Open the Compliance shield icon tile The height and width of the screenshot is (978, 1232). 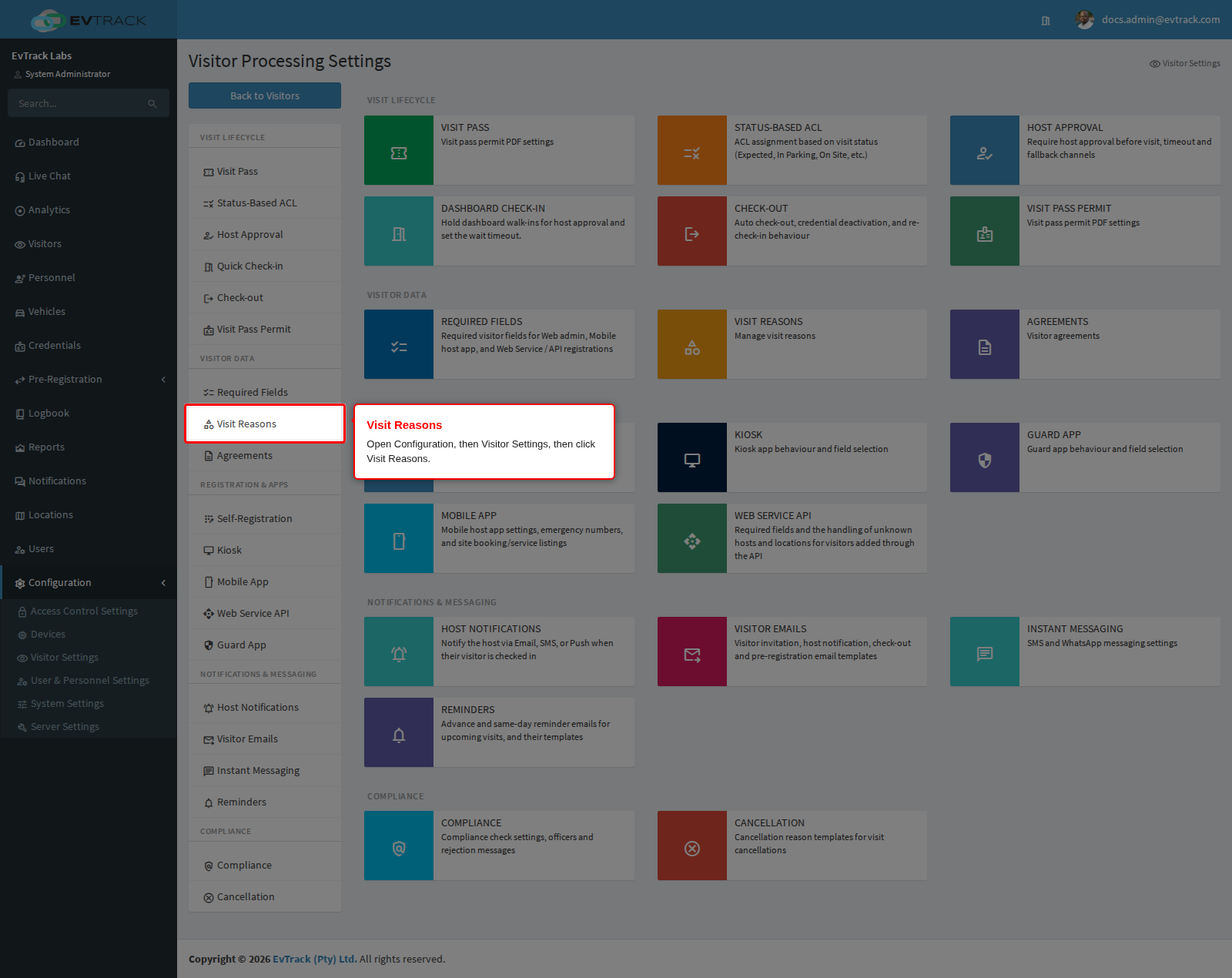(x=399, y=846)
